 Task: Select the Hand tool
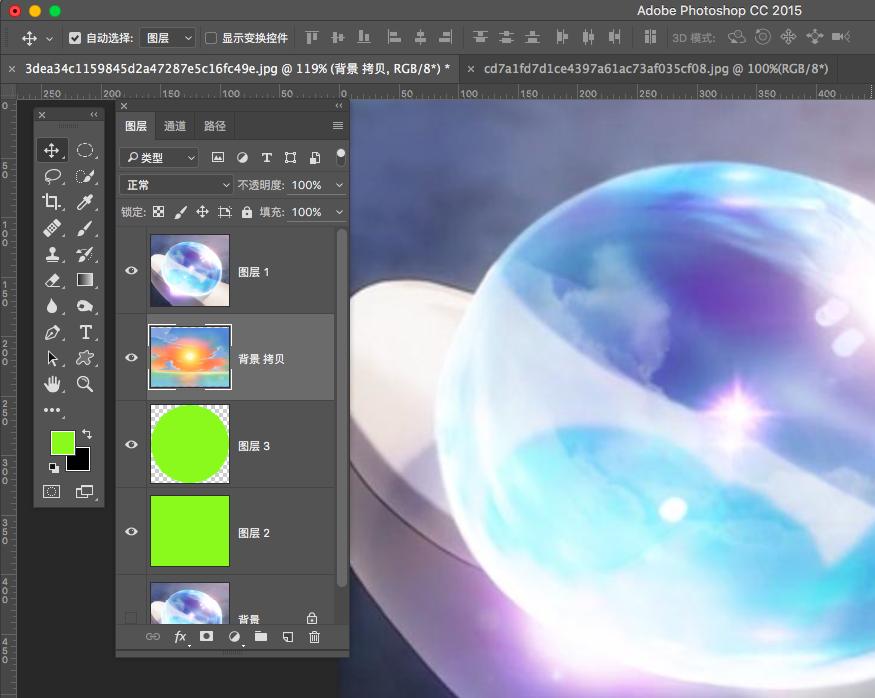pyautogui.click(x=52, y=384)
